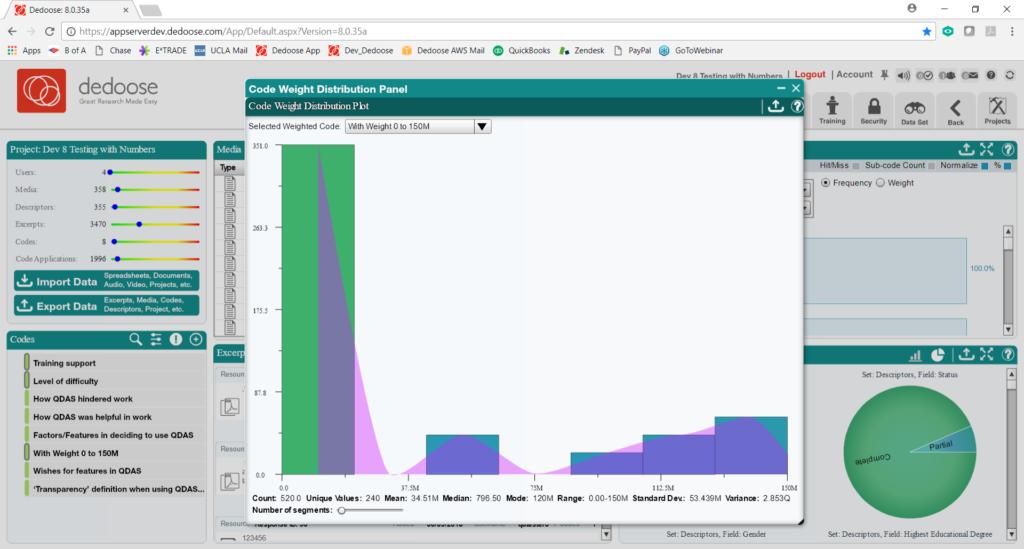Select code 'With Weight 0 to 150M'
Viewport: 1024px width, 549px height.
pyautogui.click(x=76, y=453)
